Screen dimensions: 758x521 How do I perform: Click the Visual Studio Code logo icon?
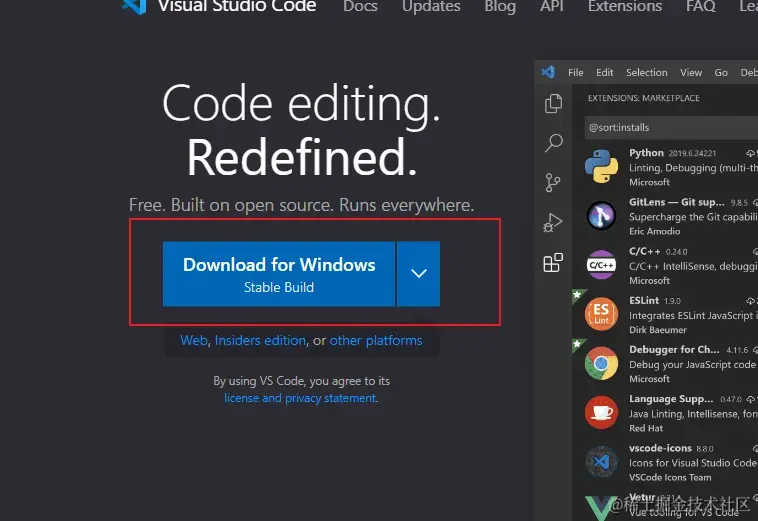click(x=134, y=7)
